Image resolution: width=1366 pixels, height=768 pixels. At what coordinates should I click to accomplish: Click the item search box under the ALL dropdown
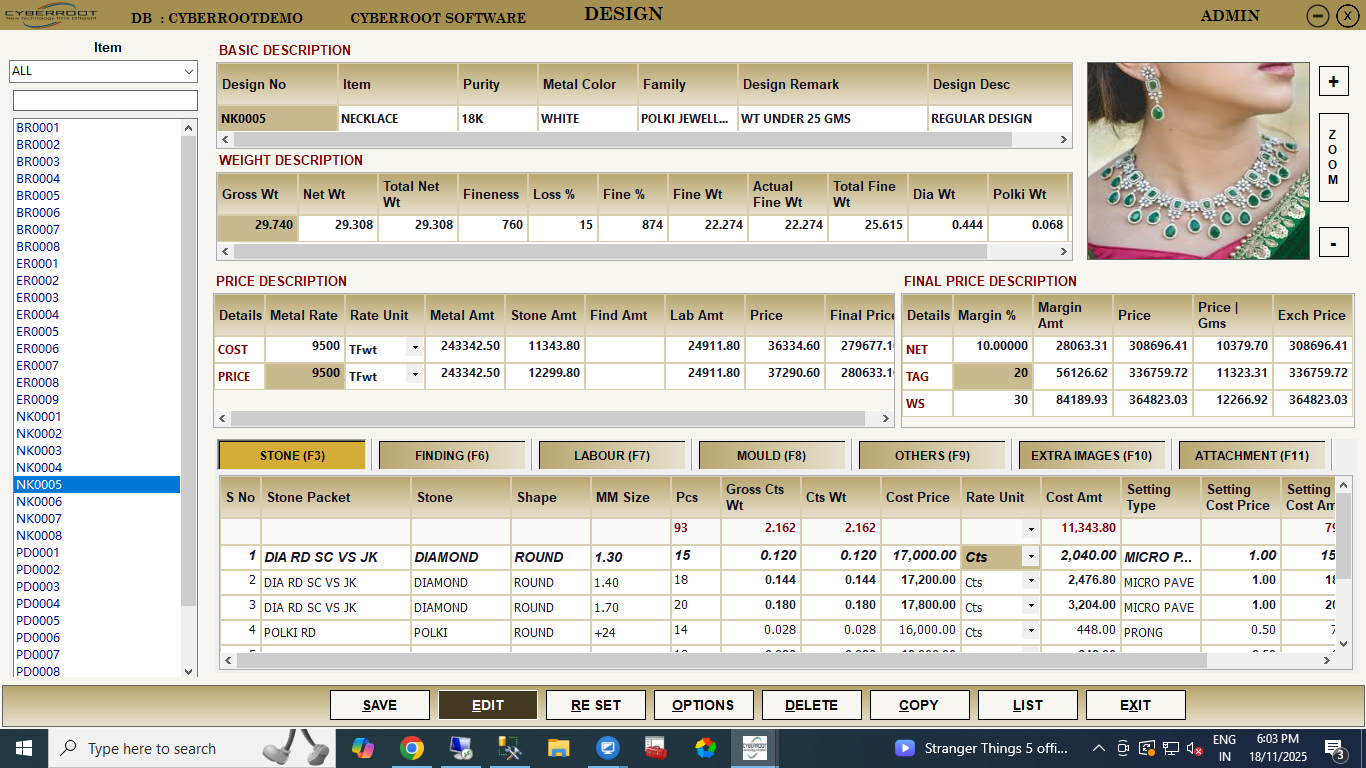[105, 100]
